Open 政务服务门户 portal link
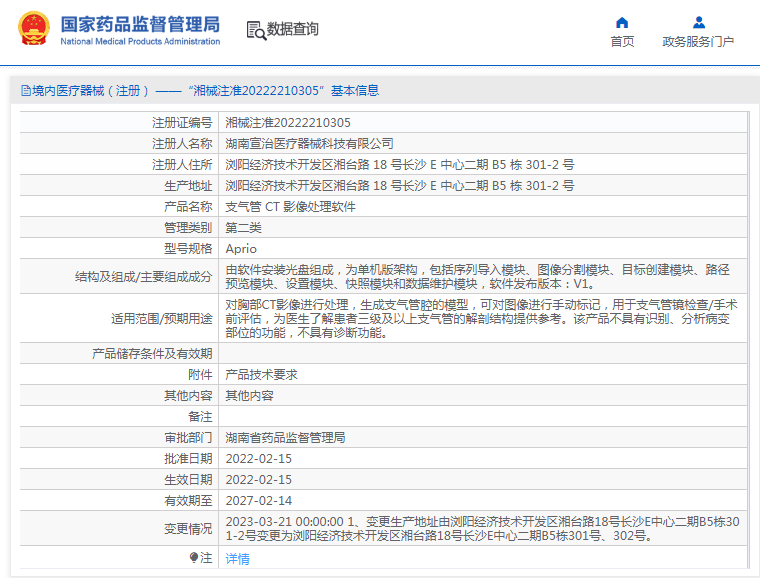Viewport: 760px width, 578px height. [x=698, y=42]
